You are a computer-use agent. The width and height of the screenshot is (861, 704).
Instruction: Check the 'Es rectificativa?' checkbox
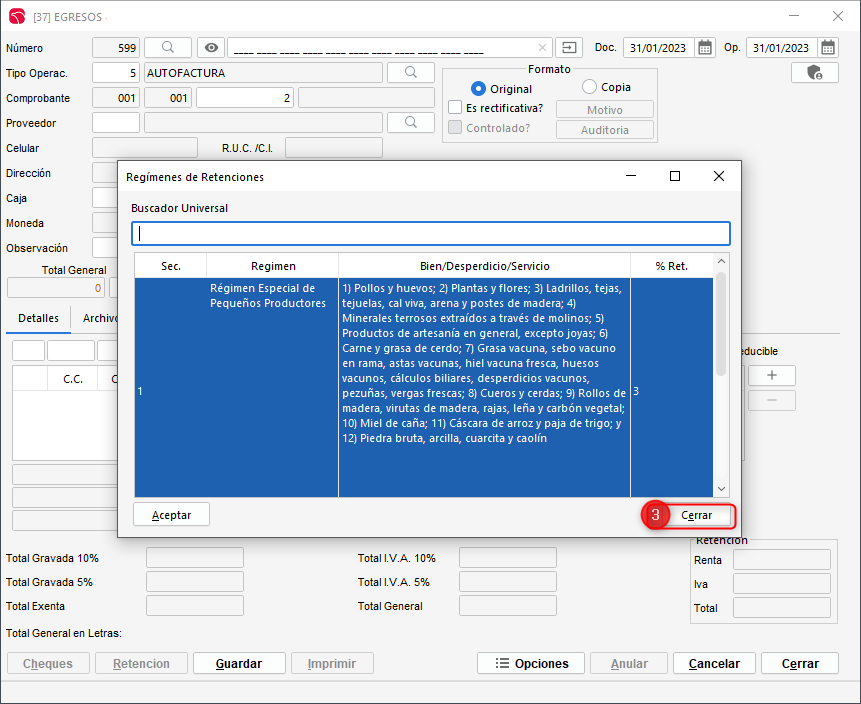[455, 108]
